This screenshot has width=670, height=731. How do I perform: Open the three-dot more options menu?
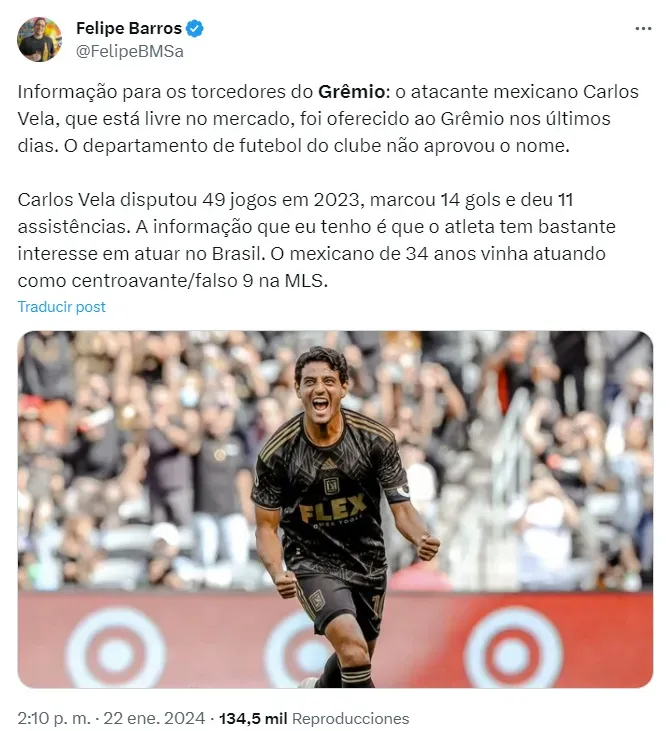click(643, 29)
